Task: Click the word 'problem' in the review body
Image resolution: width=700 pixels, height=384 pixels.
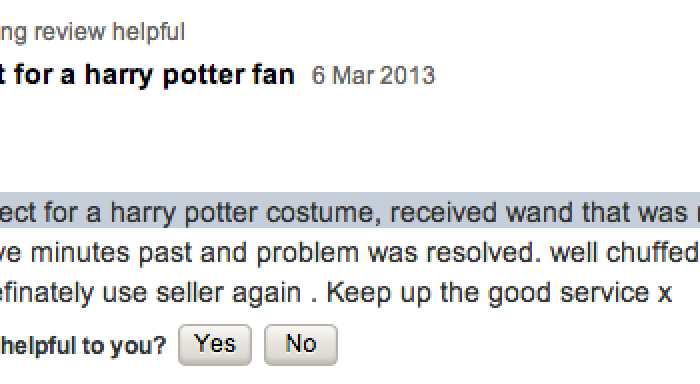Action: tap(307, 253)
